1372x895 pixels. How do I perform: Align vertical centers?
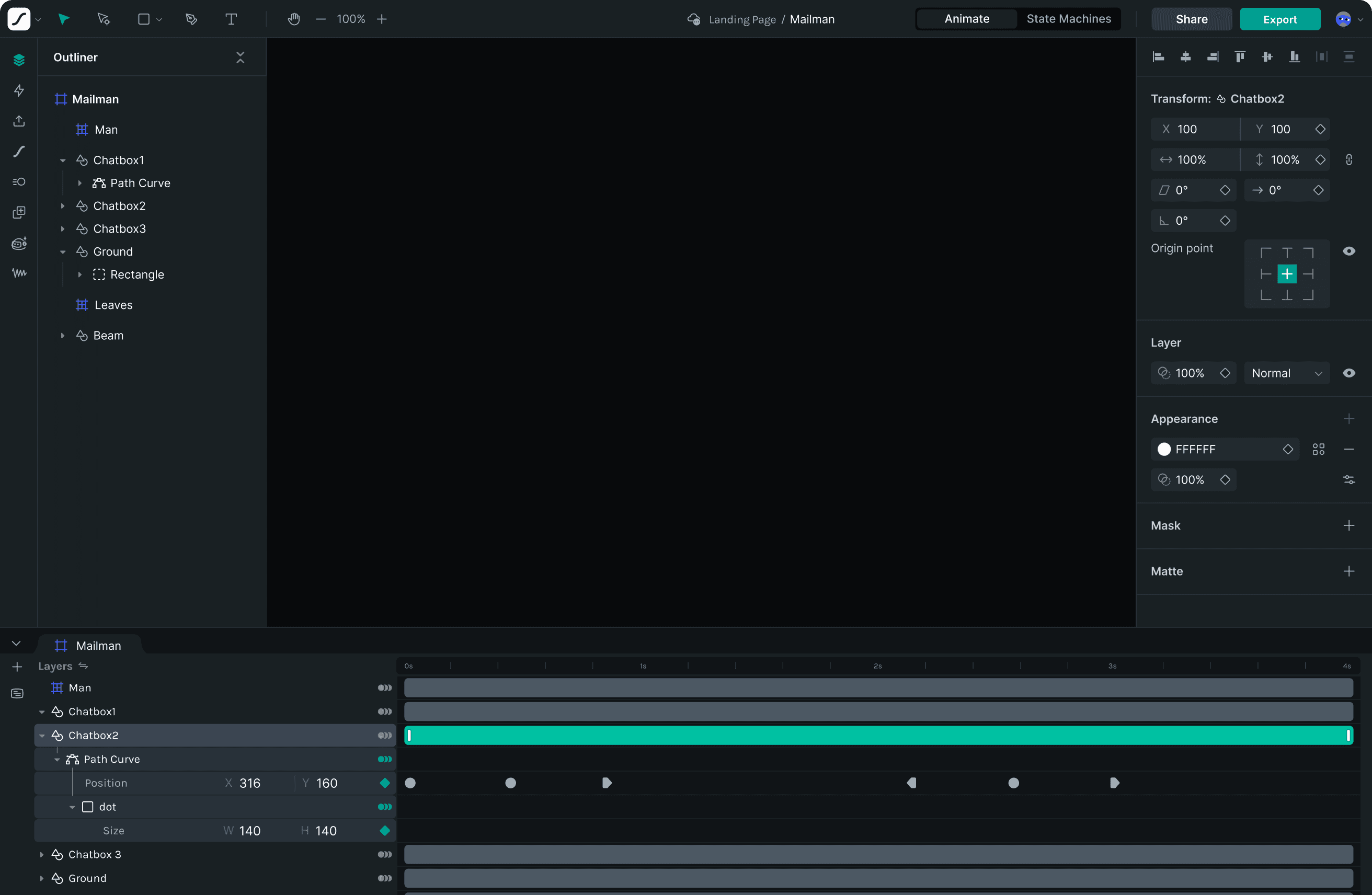1267,56
